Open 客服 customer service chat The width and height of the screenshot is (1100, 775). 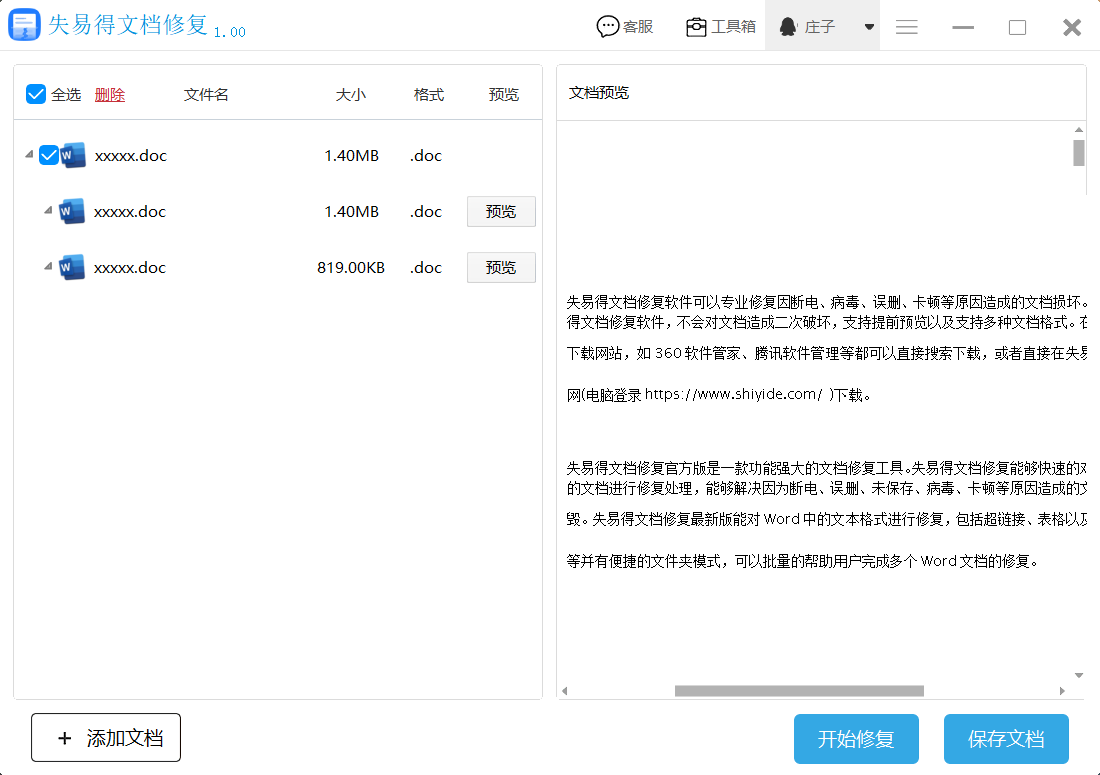(x=624, y=27)
